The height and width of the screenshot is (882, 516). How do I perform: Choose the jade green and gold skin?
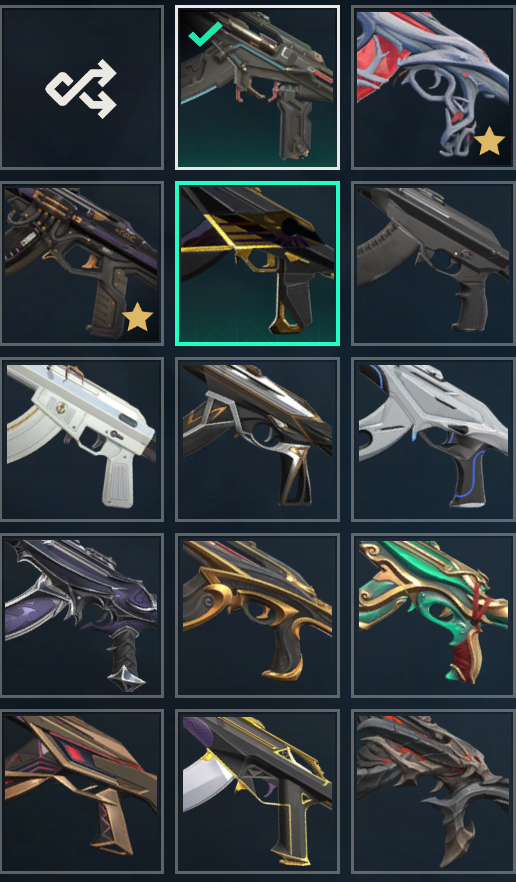[433, 615]
